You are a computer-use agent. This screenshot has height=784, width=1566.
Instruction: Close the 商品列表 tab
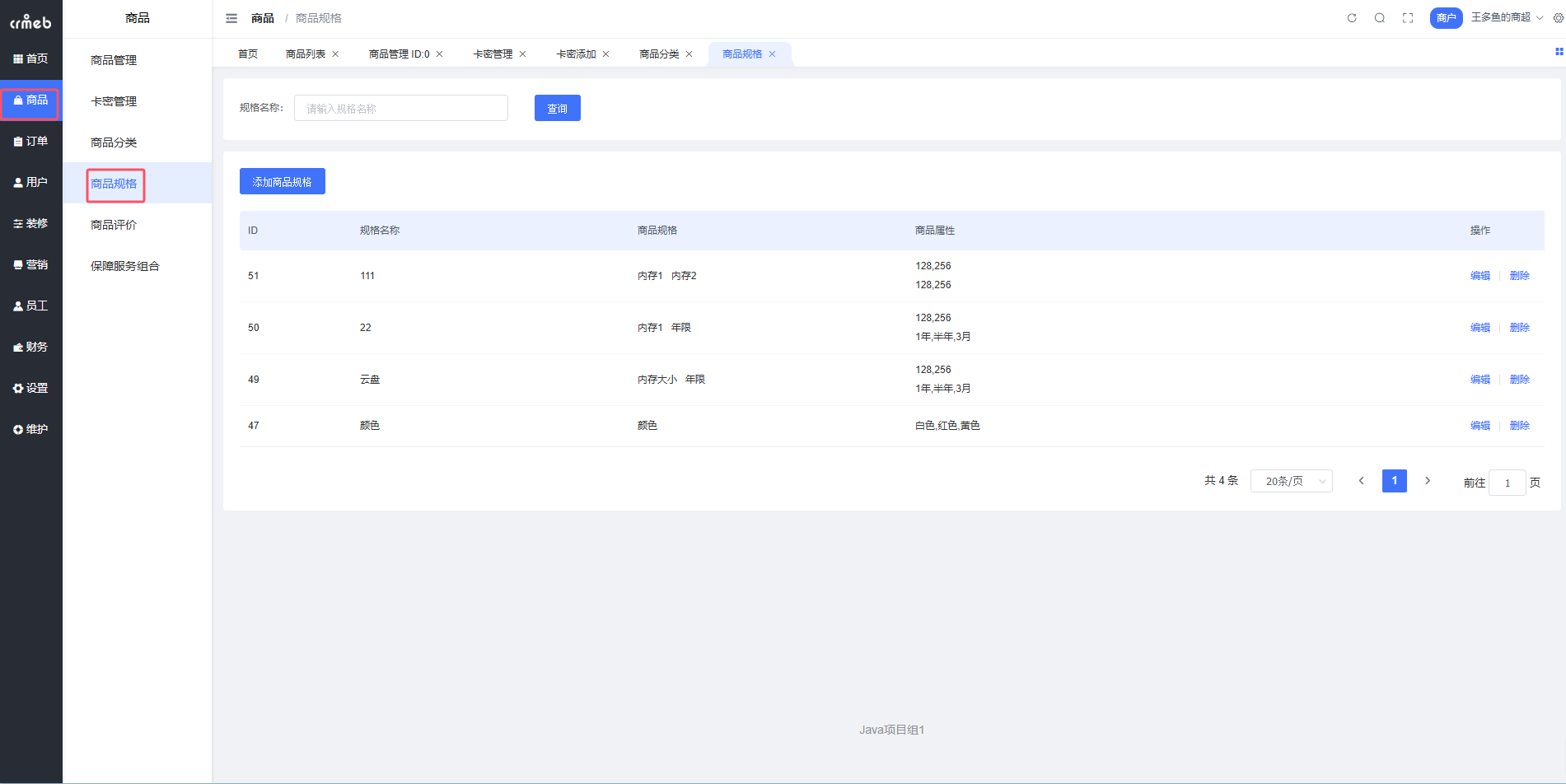(335, 54)
